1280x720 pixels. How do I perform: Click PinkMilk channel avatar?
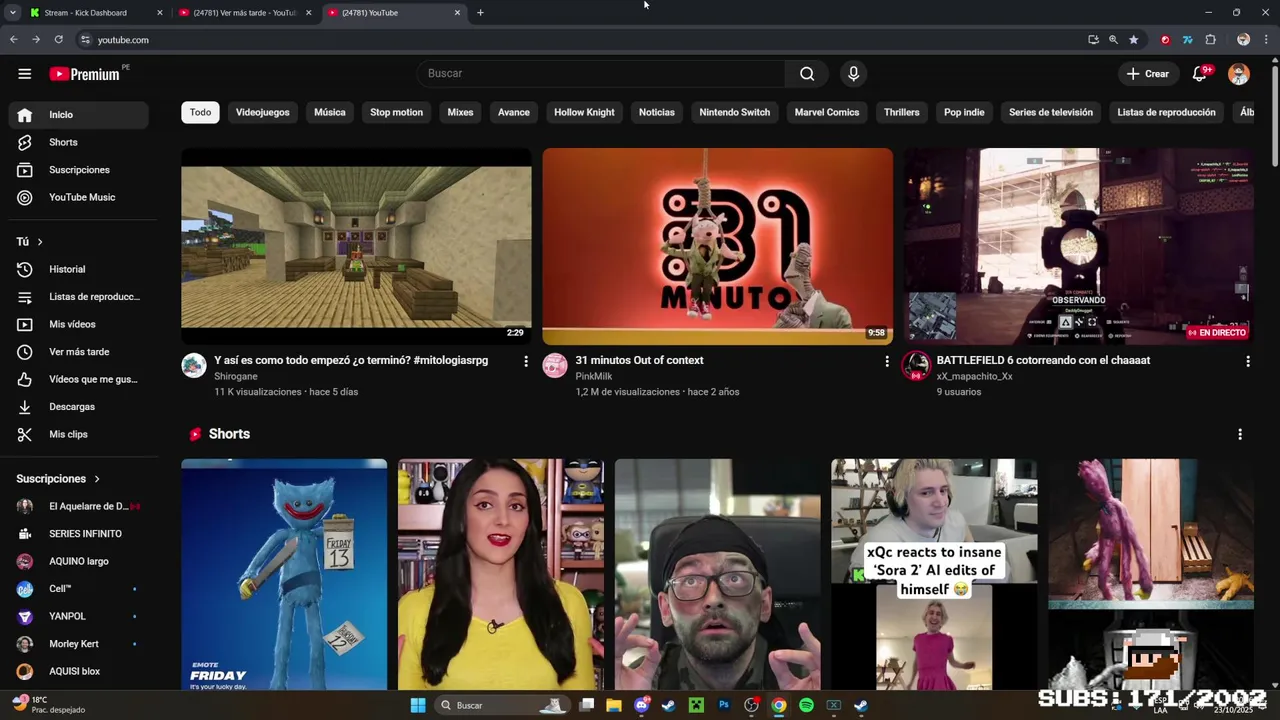coord(555,365)
